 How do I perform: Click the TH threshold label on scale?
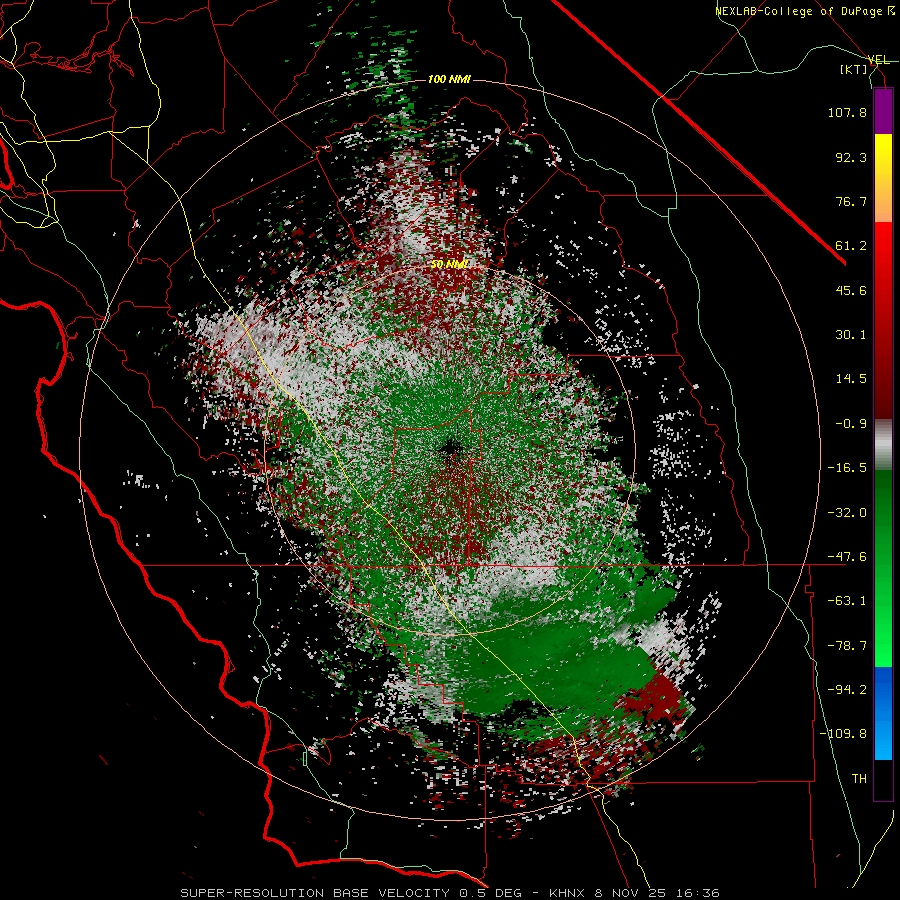pos(859,779)
